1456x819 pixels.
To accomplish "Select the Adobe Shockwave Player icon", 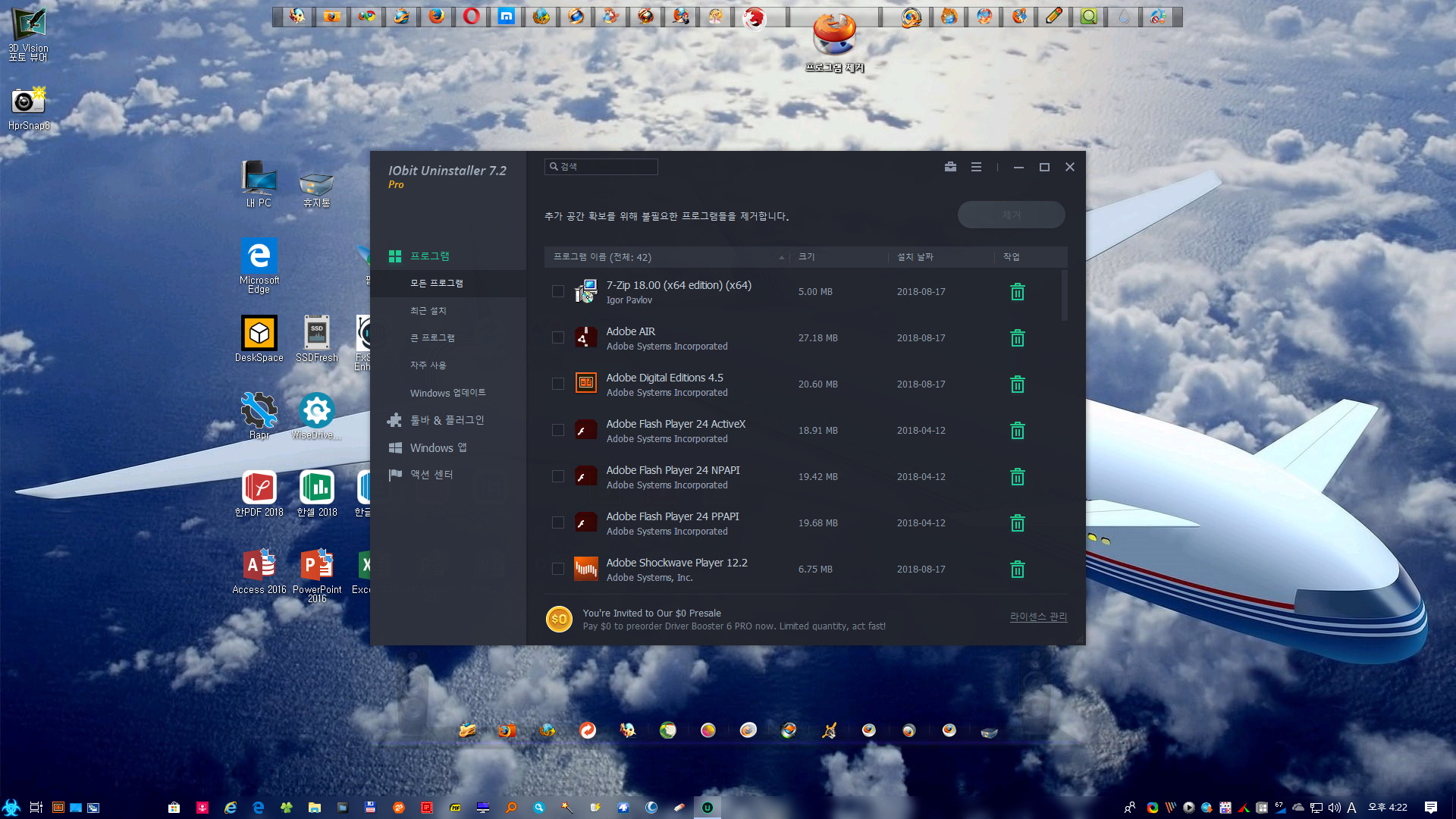I will pyautogui.click(x=585, y=569).
